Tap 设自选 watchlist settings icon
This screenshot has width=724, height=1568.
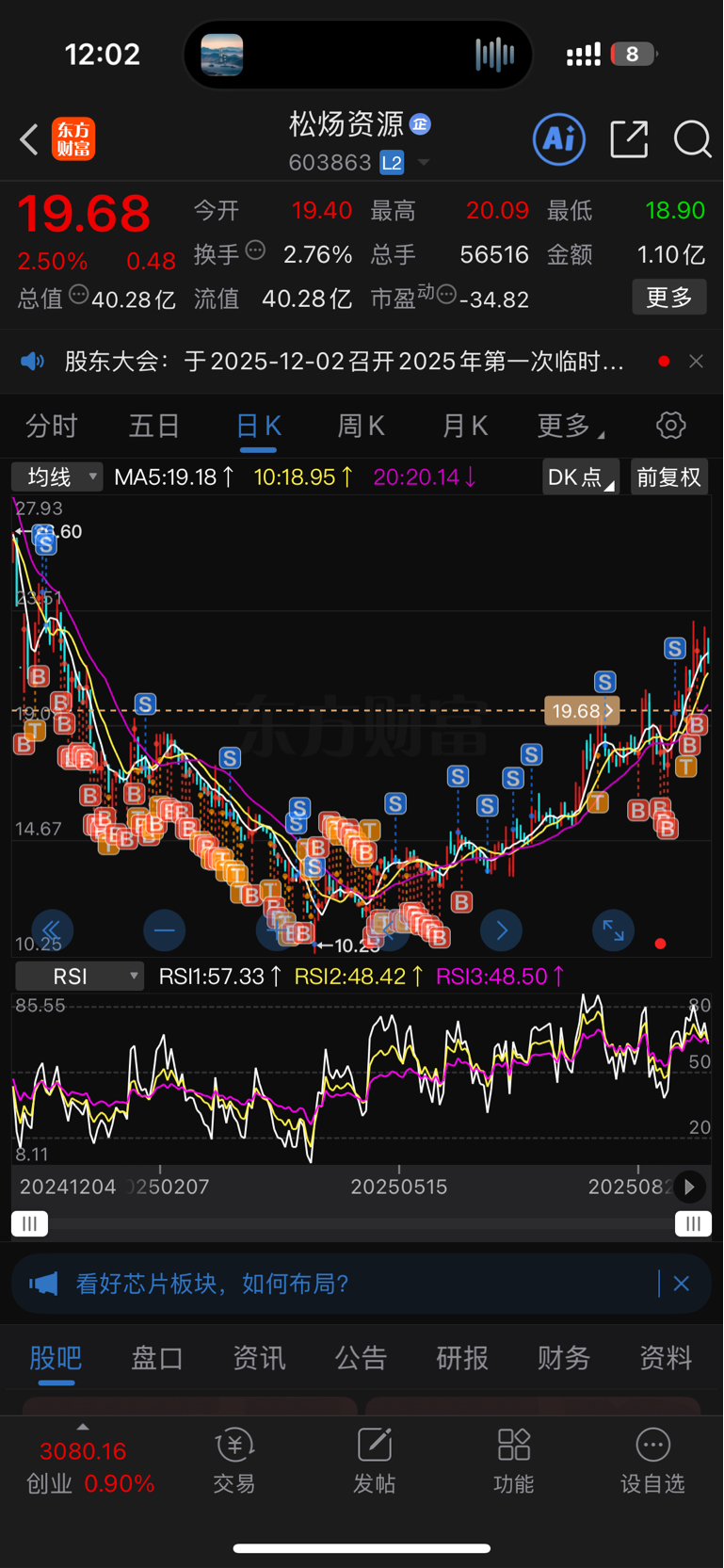(x=652, y=1462)
